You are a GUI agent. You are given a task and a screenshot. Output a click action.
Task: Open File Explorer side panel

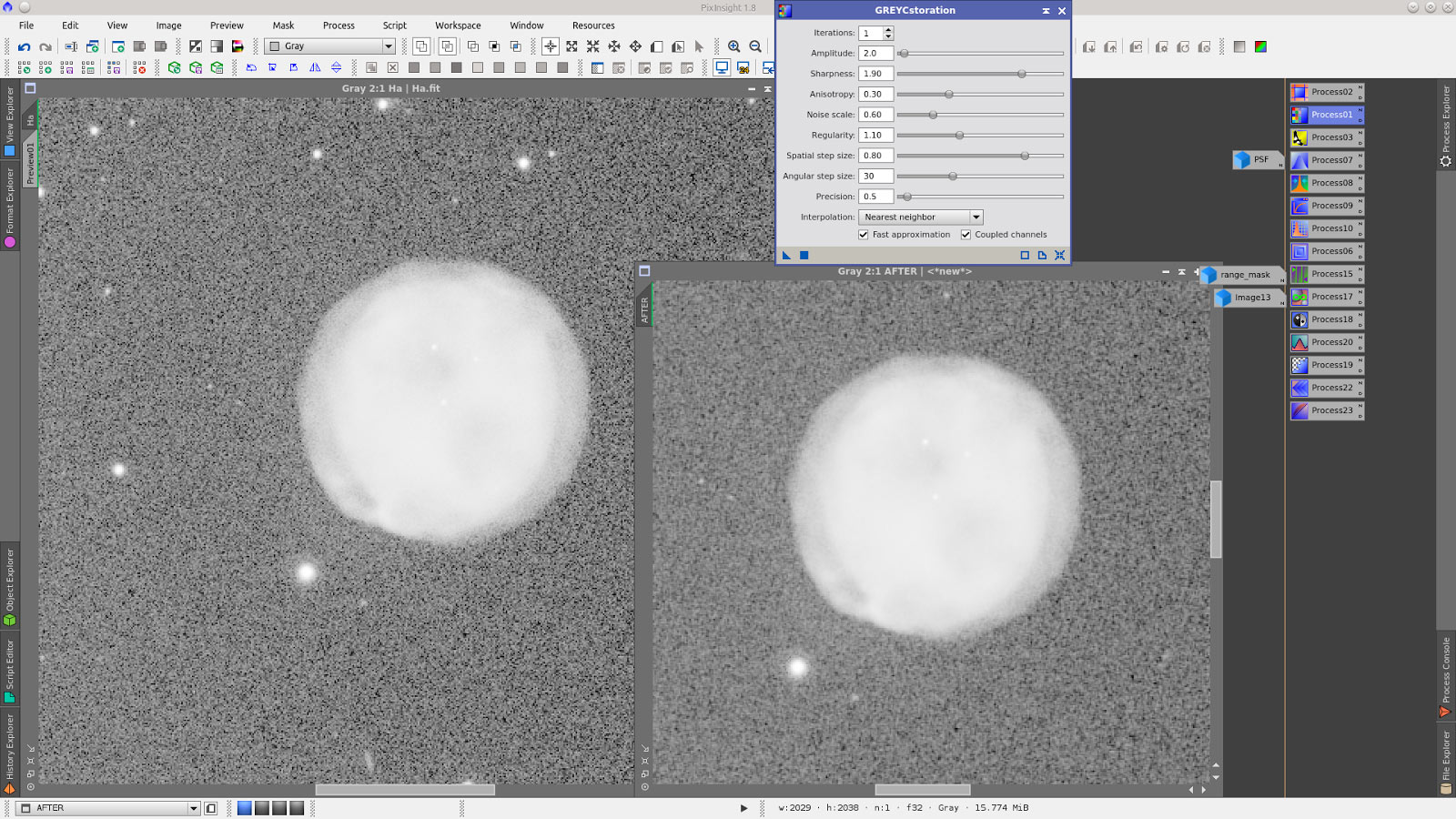[1446, 763]
